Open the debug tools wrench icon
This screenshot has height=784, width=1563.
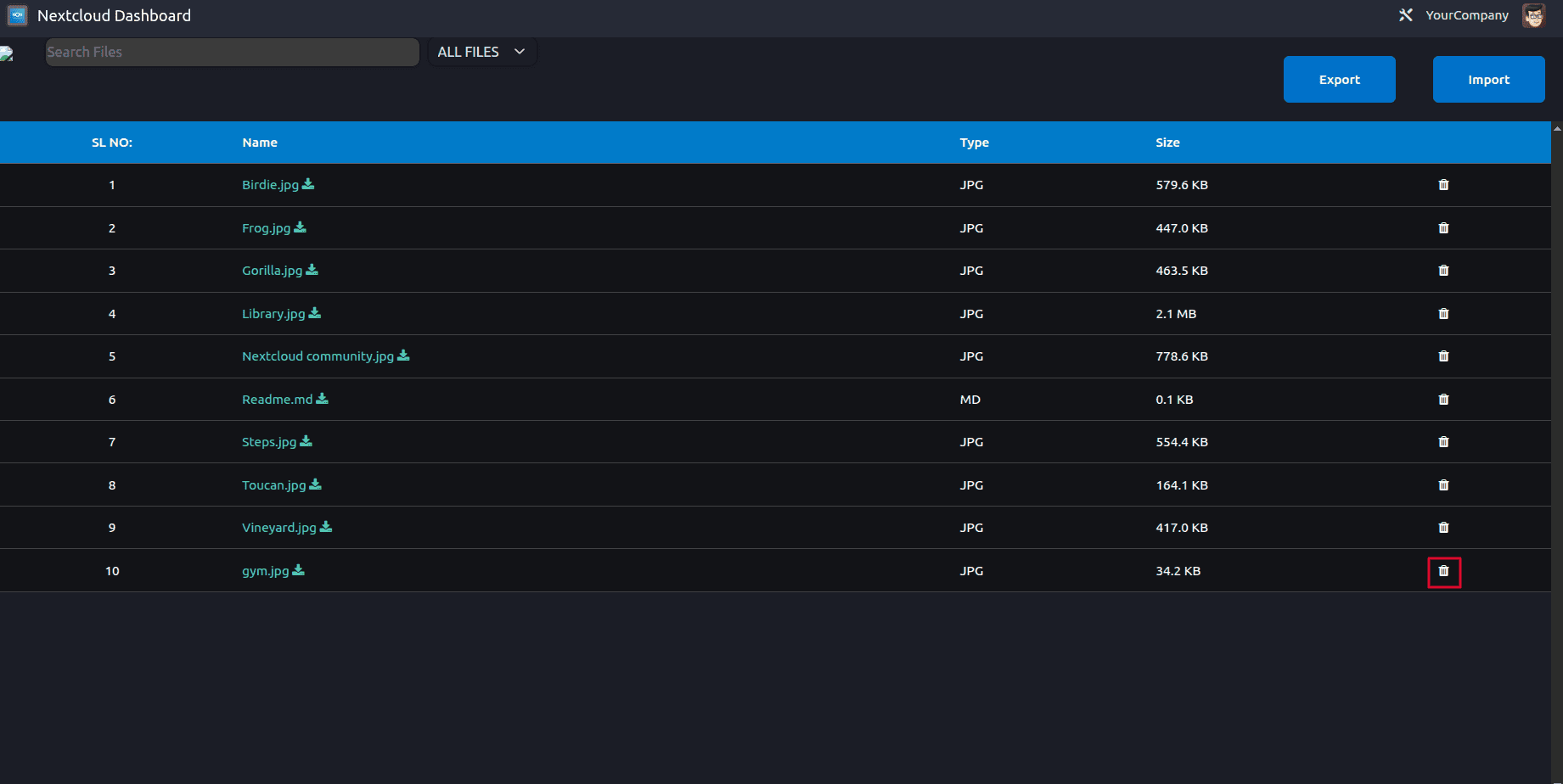[1406, 15]
